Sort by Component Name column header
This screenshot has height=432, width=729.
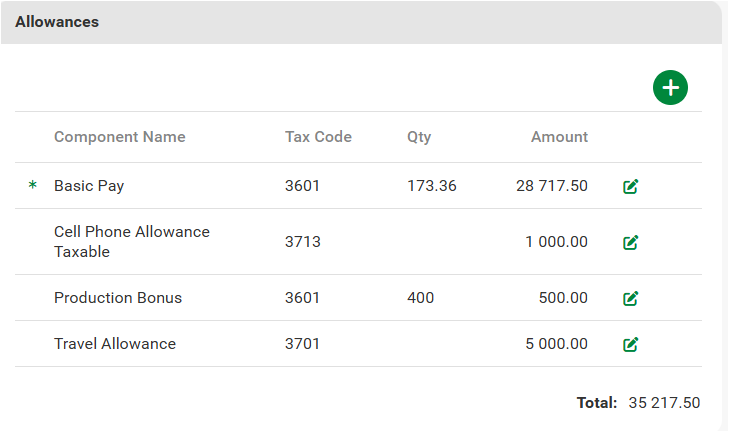tap(119, 137)
